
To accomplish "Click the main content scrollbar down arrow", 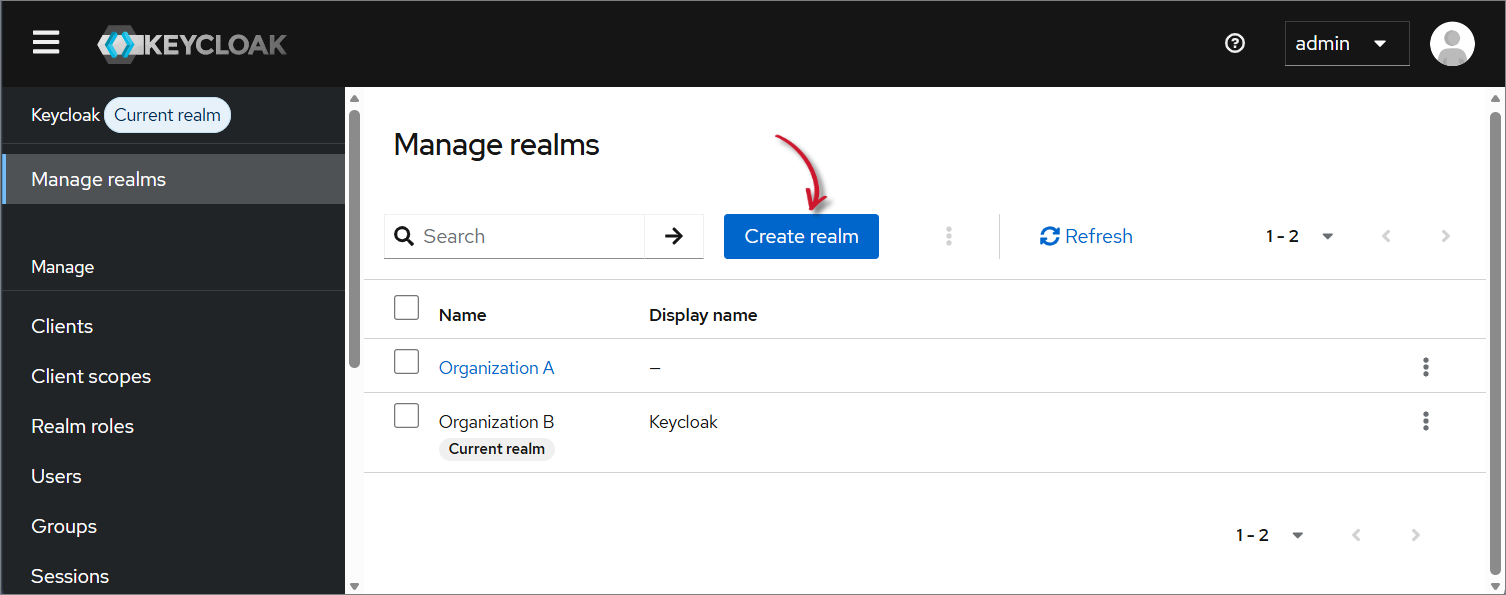I will pyautogui.click(x=1496, y=586).
